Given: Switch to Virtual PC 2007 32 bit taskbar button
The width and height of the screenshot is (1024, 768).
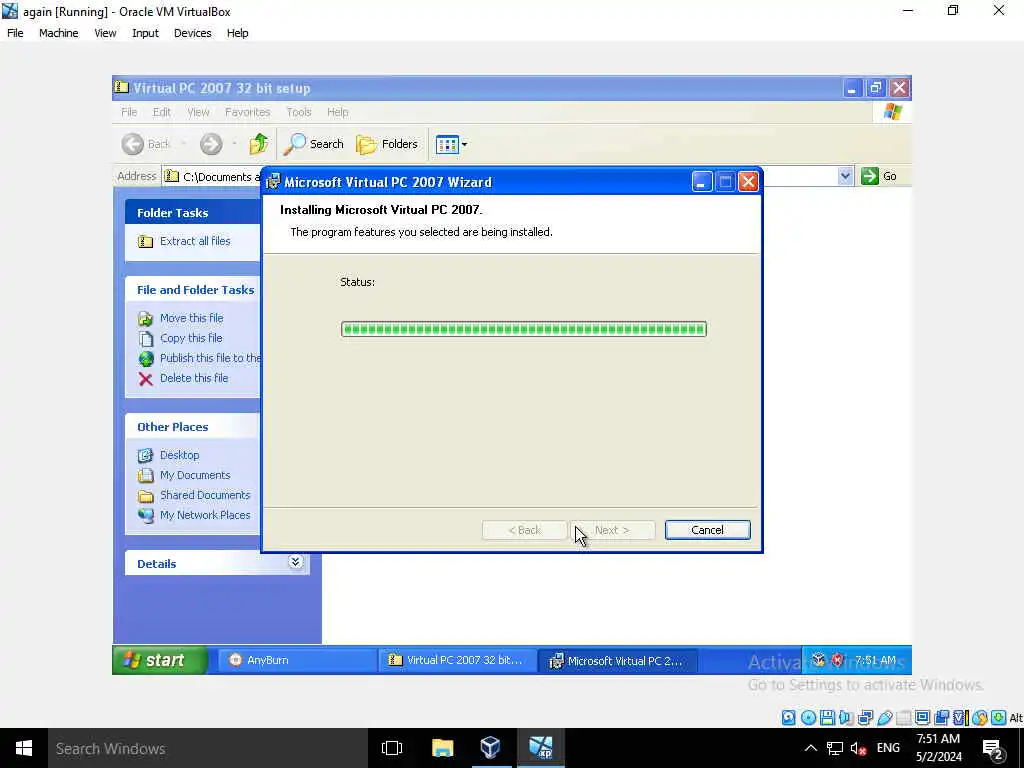Looking at the screenshot, I should [x=457, y=660].
